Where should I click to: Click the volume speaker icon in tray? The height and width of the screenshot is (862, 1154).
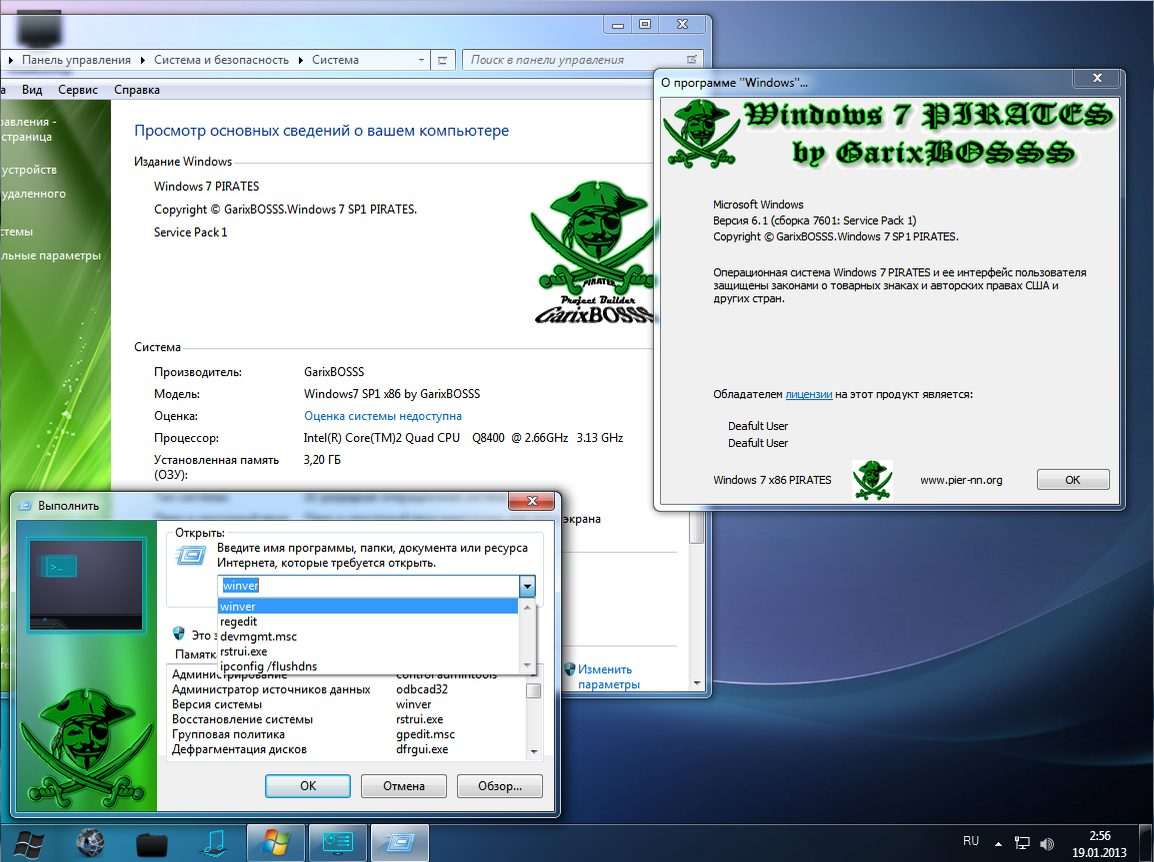1047,844
